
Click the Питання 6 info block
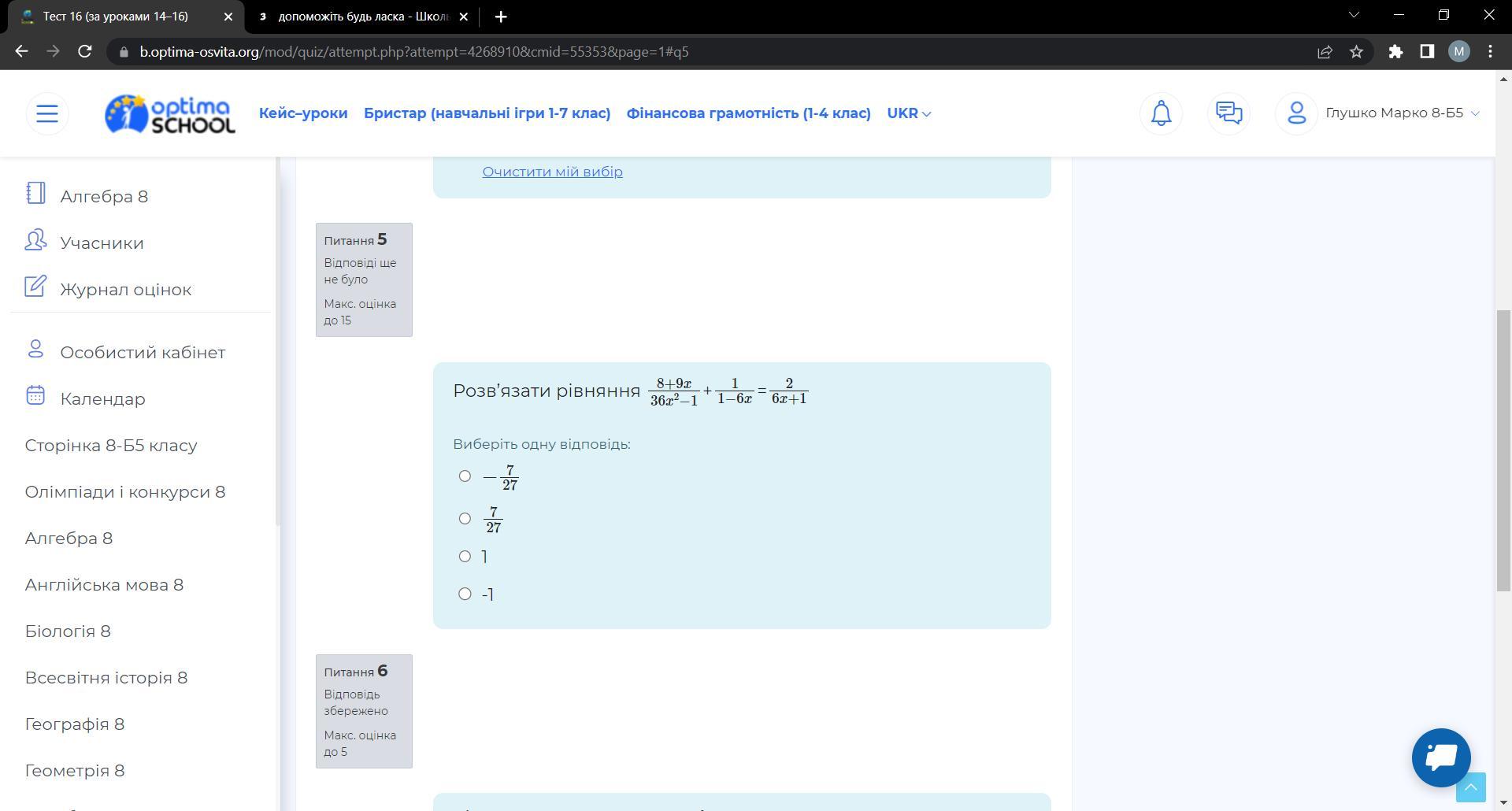(x=364, y=711)
